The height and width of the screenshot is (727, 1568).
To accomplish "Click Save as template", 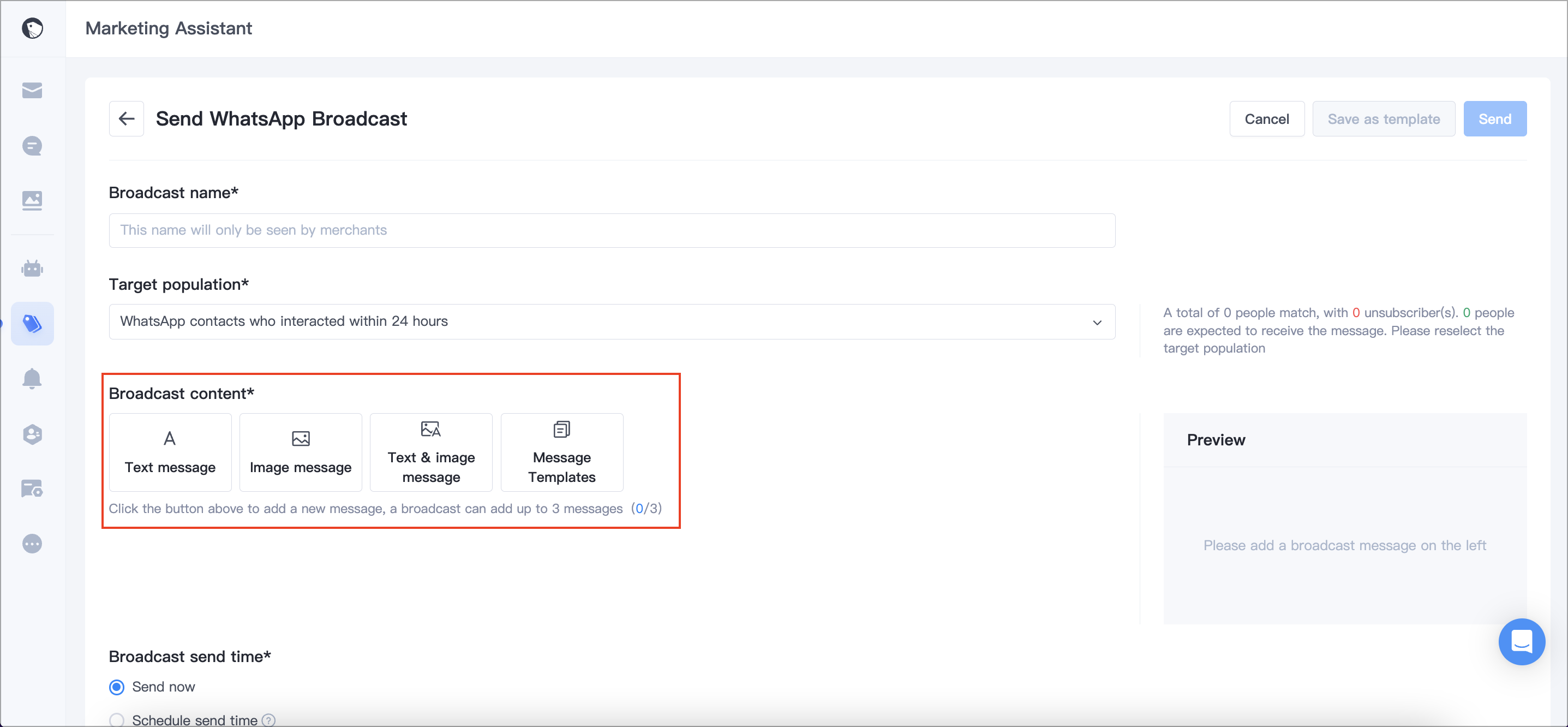I will tap(1384, 119).
